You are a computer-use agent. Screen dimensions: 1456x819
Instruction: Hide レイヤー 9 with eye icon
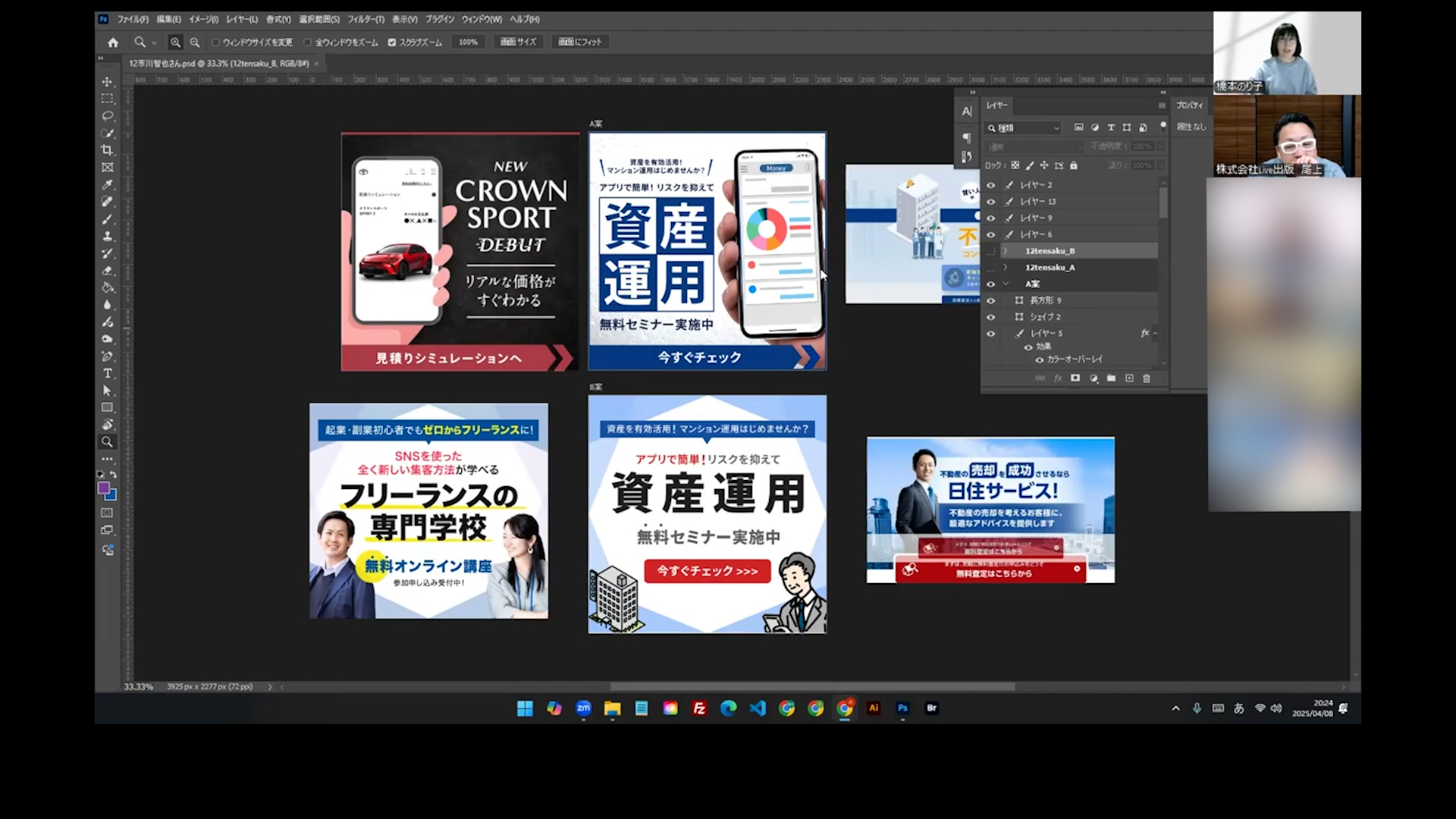990,218
